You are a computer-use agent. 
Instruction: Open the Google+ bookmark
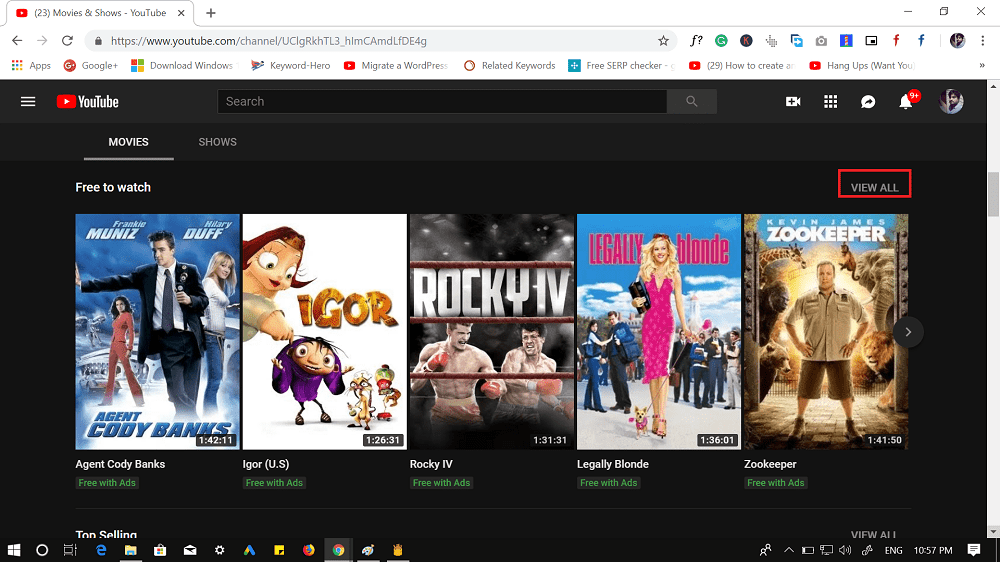(91, 65)
